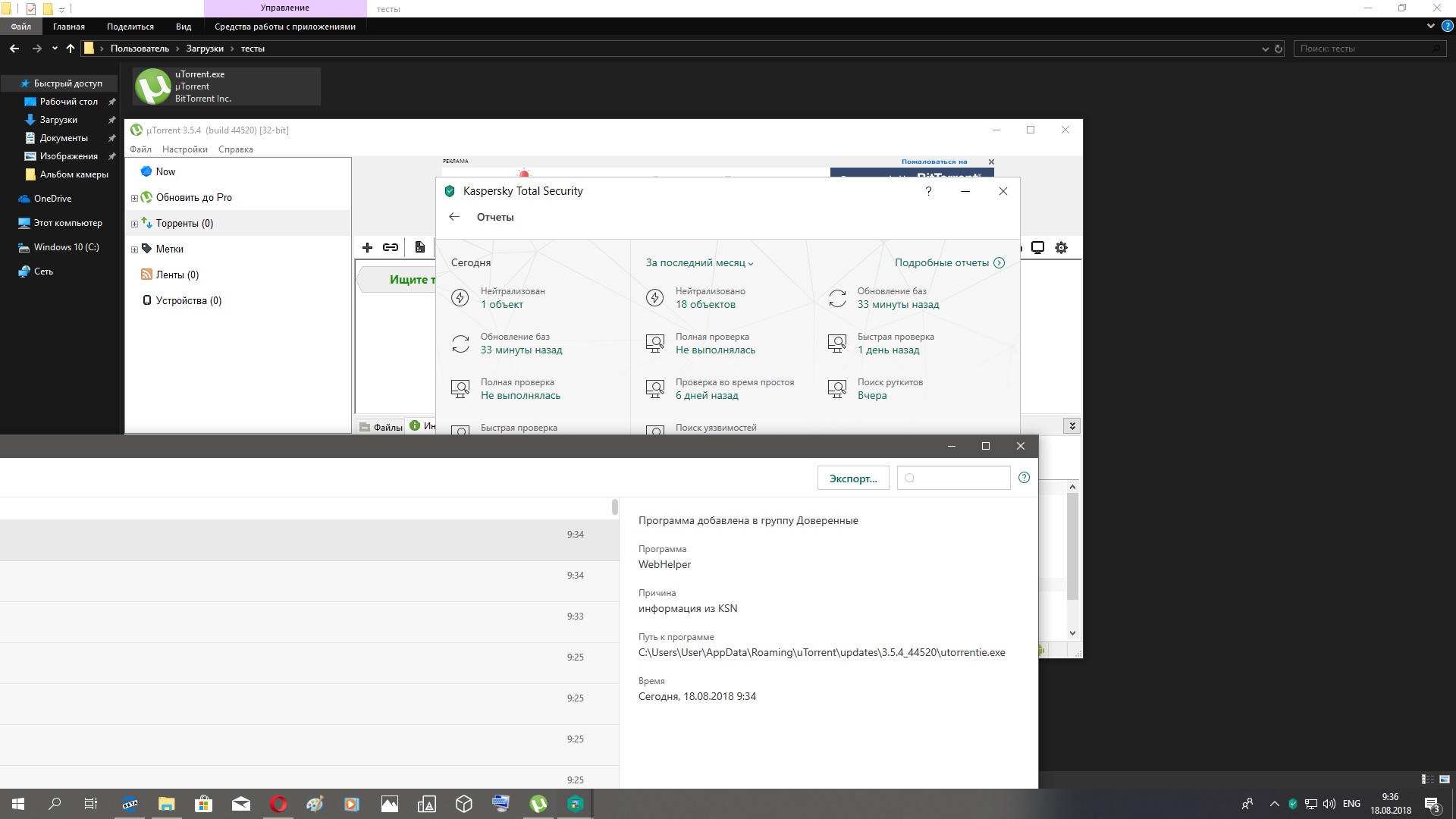
Task: Open the За последний месяц dropdown
Action: click(x=699, y=263)
